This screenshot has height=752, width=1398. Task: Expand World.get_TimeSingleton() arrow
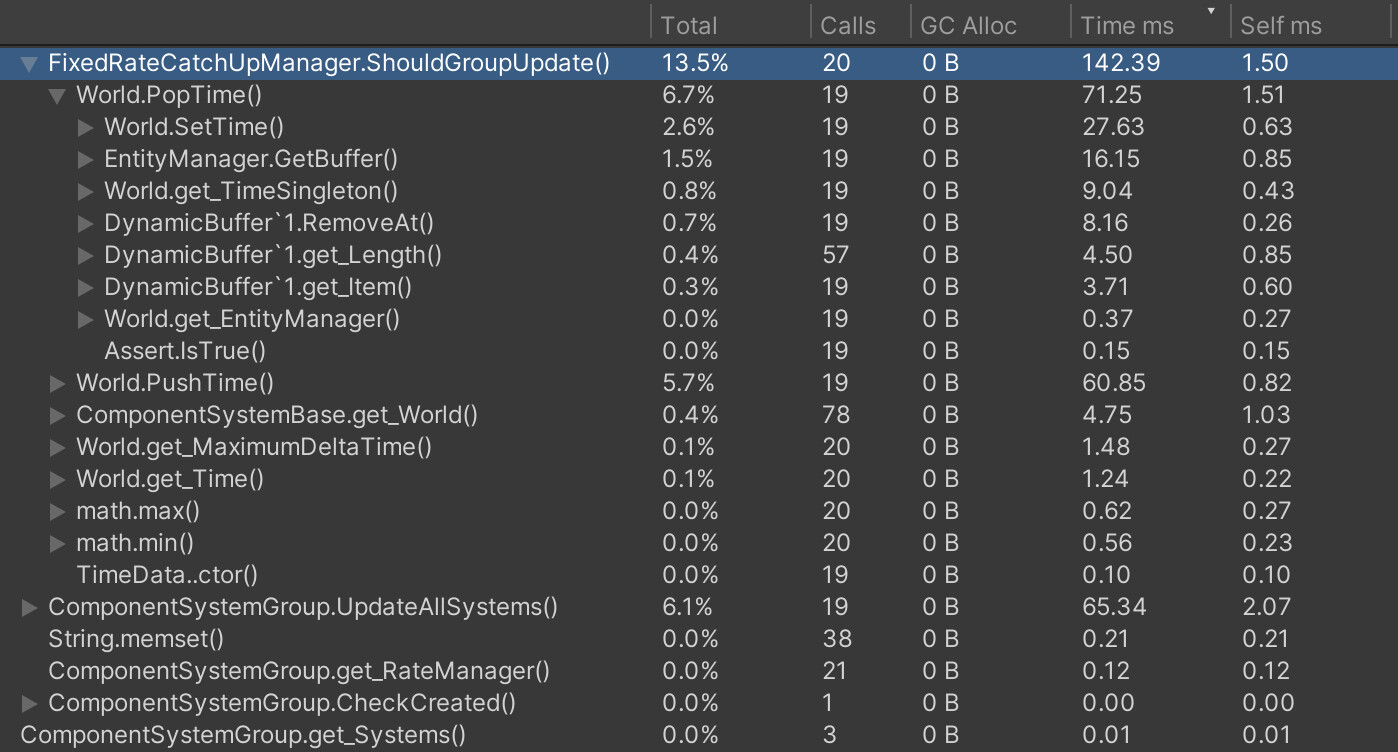point(85,192)
